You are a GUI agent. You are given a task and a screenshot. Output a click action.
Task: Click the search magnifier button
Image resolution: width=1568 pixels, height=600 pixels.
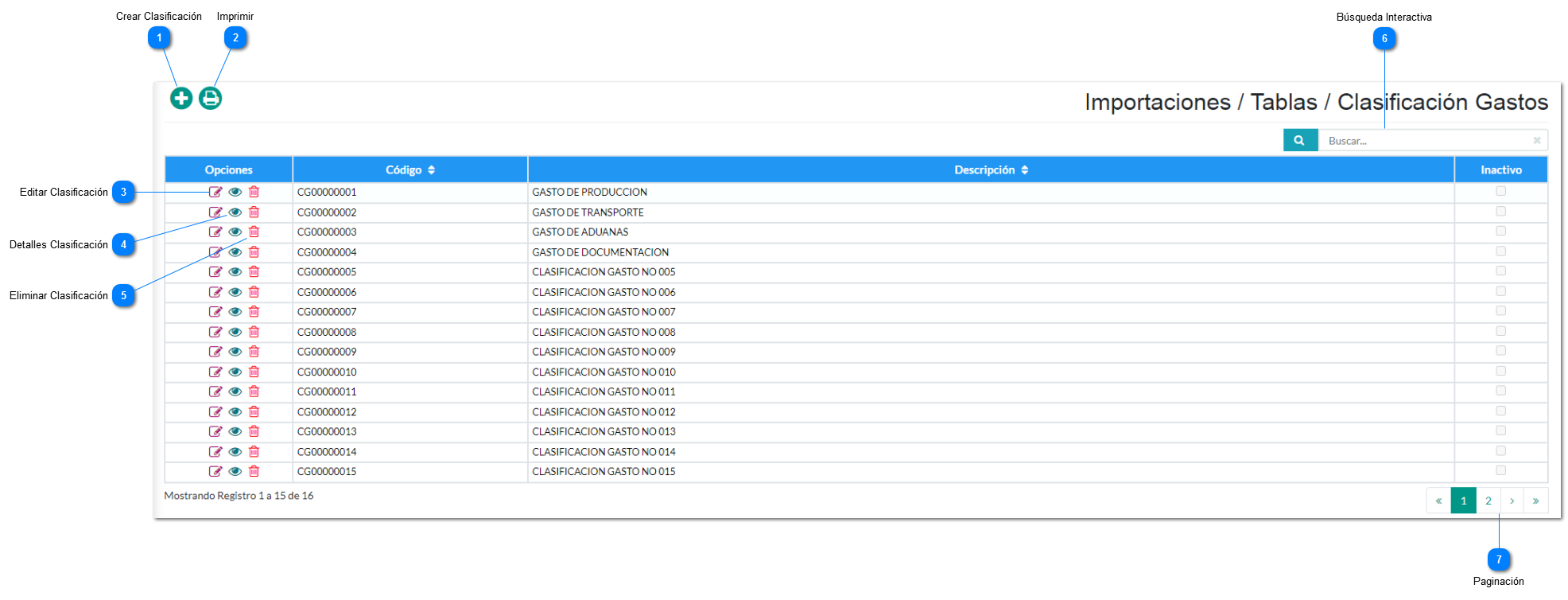click(x=1299, y=140)
